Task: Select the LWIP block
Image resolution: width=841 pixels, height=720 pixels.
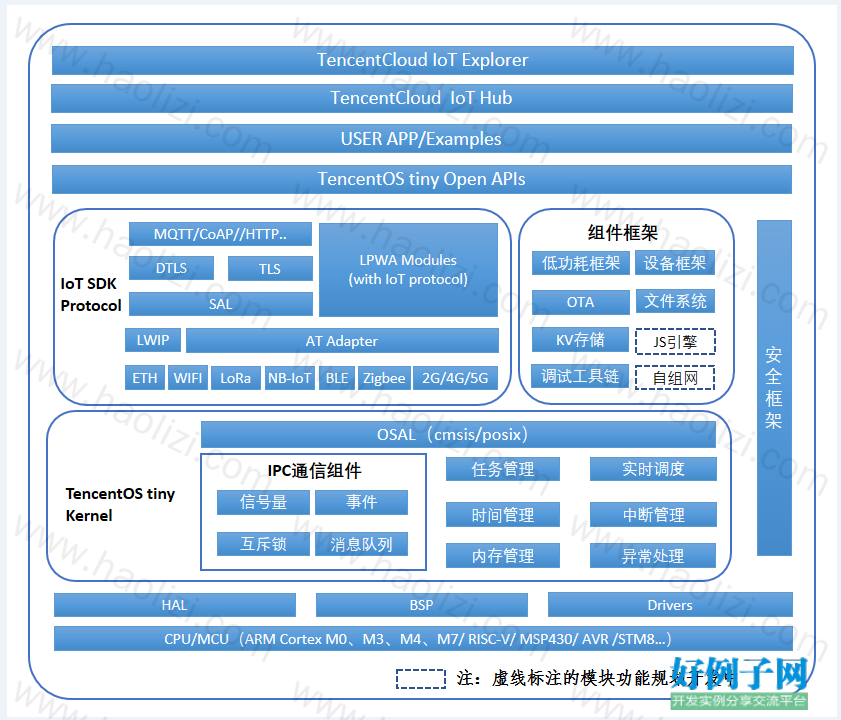Action: point(153,340)
